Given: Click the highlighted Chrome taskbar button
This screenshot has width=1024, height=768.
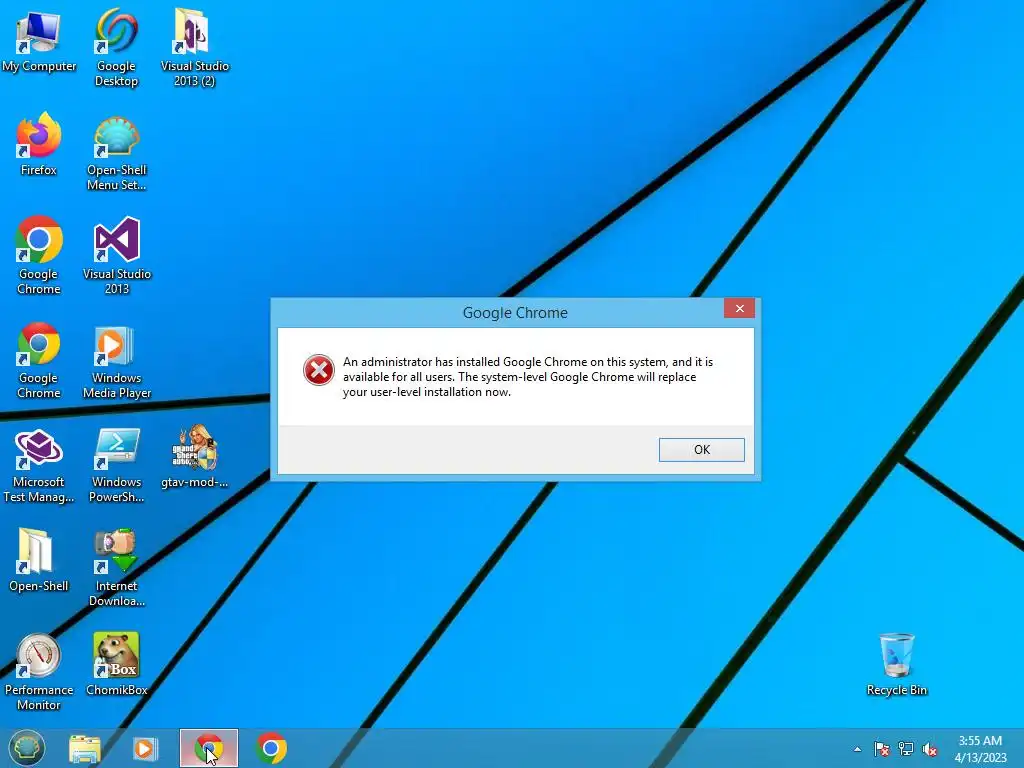Looking at the screenshot, I should 209,748.
